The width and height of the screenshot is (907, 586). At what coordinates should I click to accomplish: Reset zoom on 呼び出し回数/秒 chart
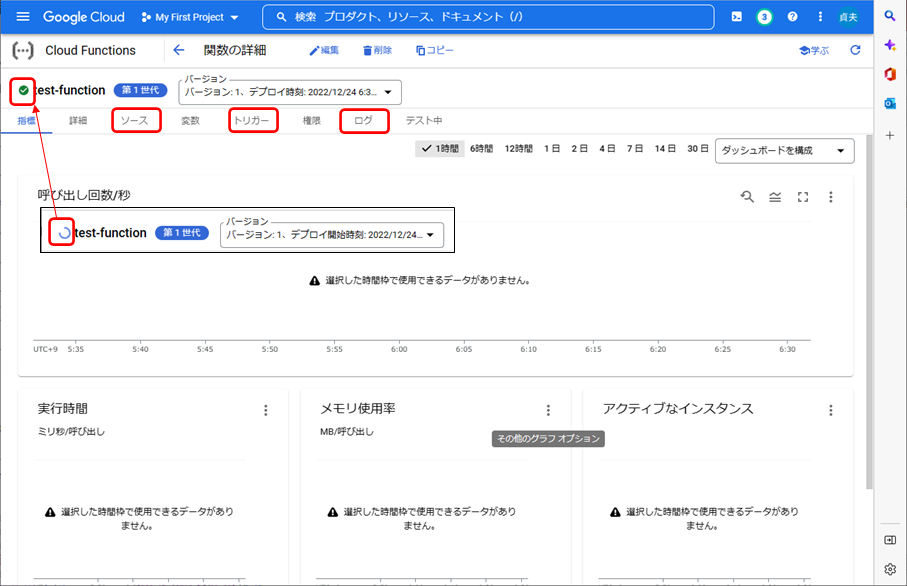747,197
